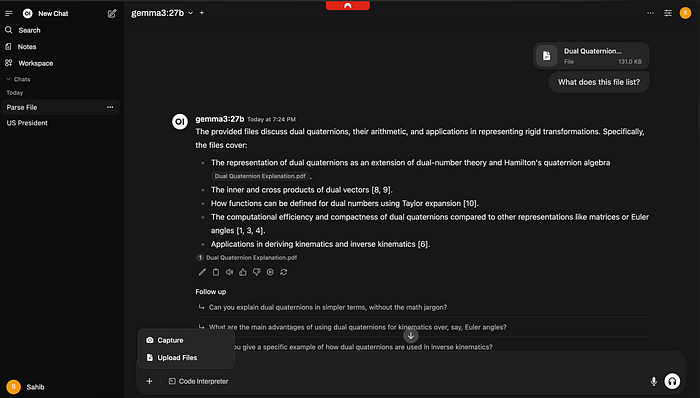The height and width of the screenshot is (398, 700).
Task: Give the response a thumbs down
Action: pos(257,272)
